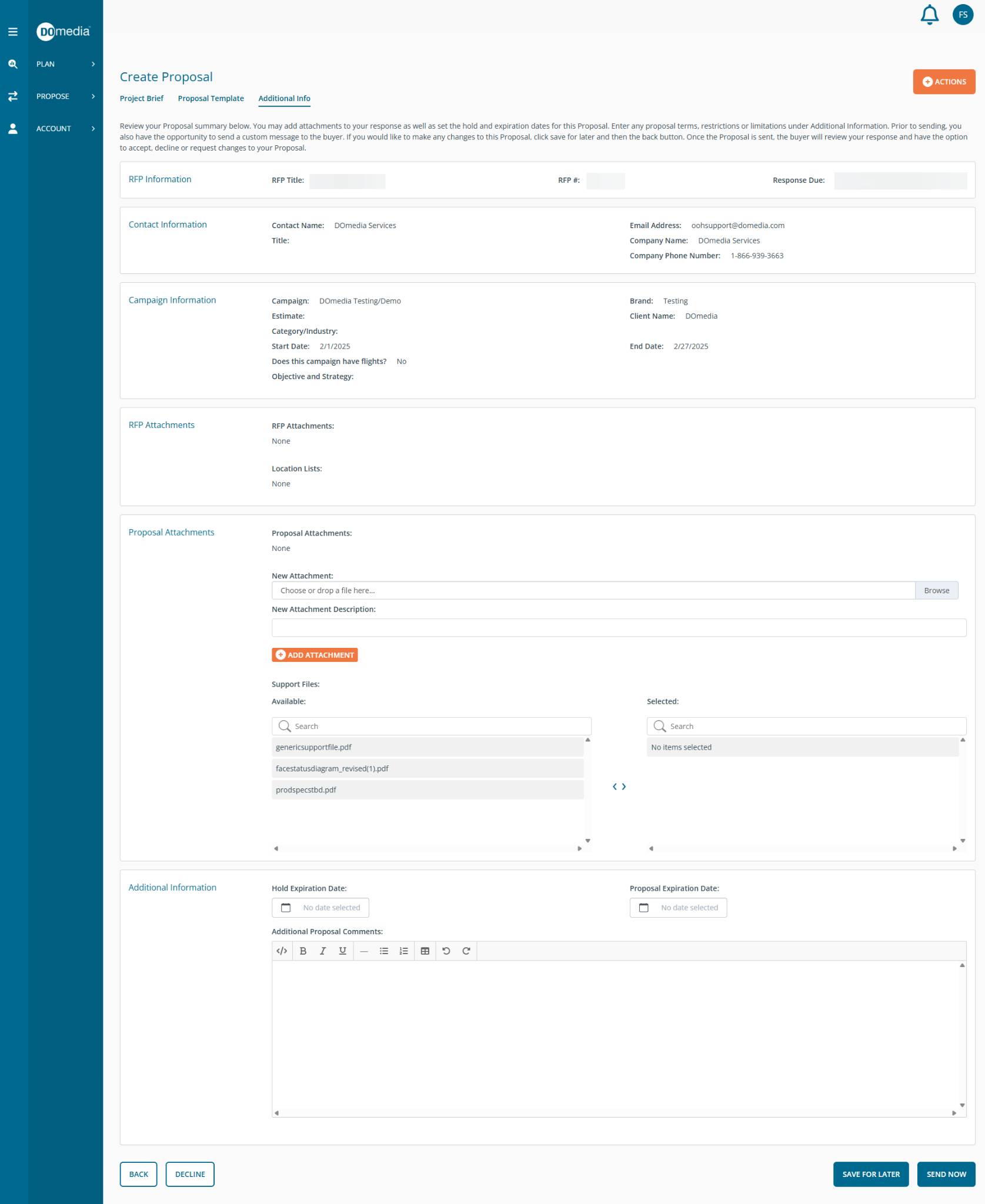Expand the PROPOSE sidebar menu
The height and width of the screenshot is (1204, 985).
[65, 96]
